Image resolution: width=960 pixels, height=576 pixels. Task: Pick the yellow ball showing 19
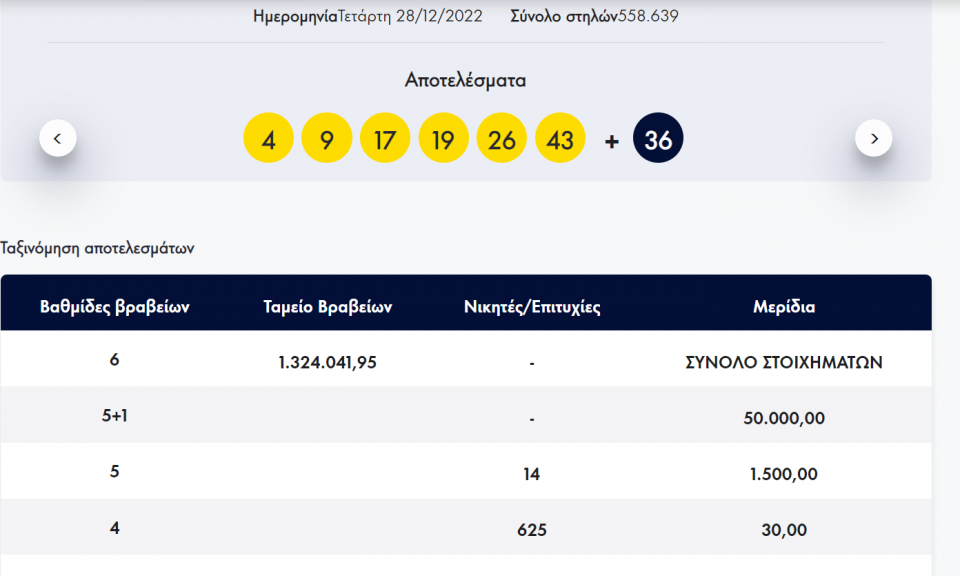(x=443, y=139)
